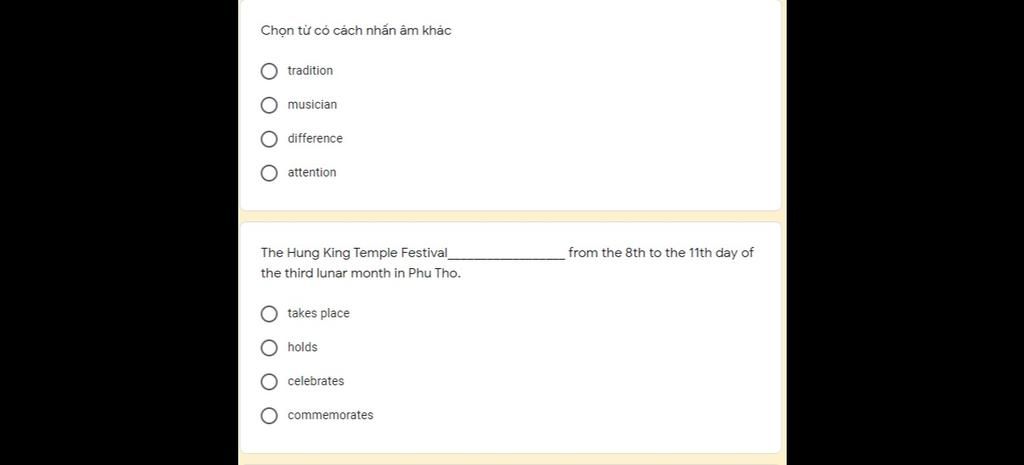Choose the 'holds' radio button
The width and height of the screenshot is (1024, 465).
pos(269,348)
